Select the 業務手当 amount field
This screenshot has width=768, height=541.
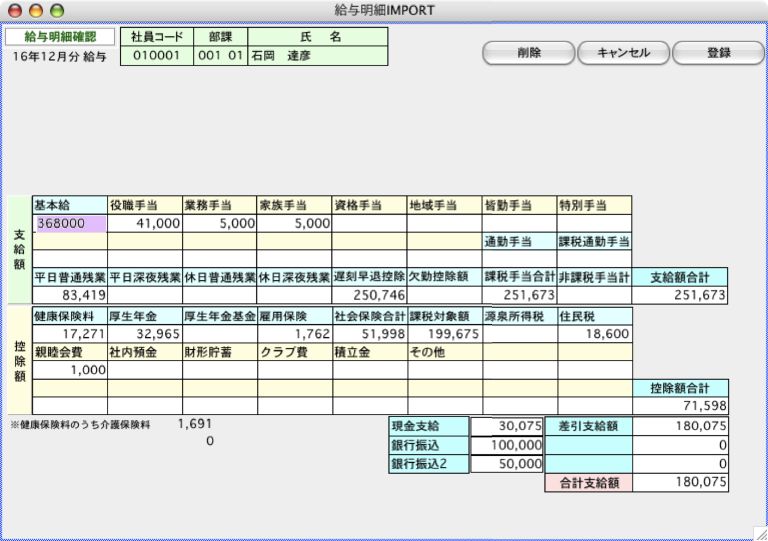219,224
